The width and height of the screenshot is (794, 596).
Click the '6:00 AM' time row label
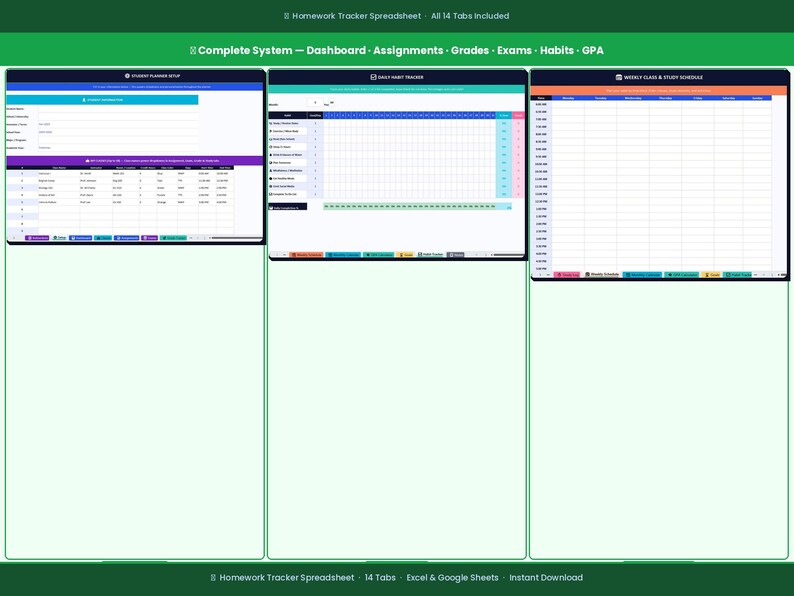(x=541, y=104)
